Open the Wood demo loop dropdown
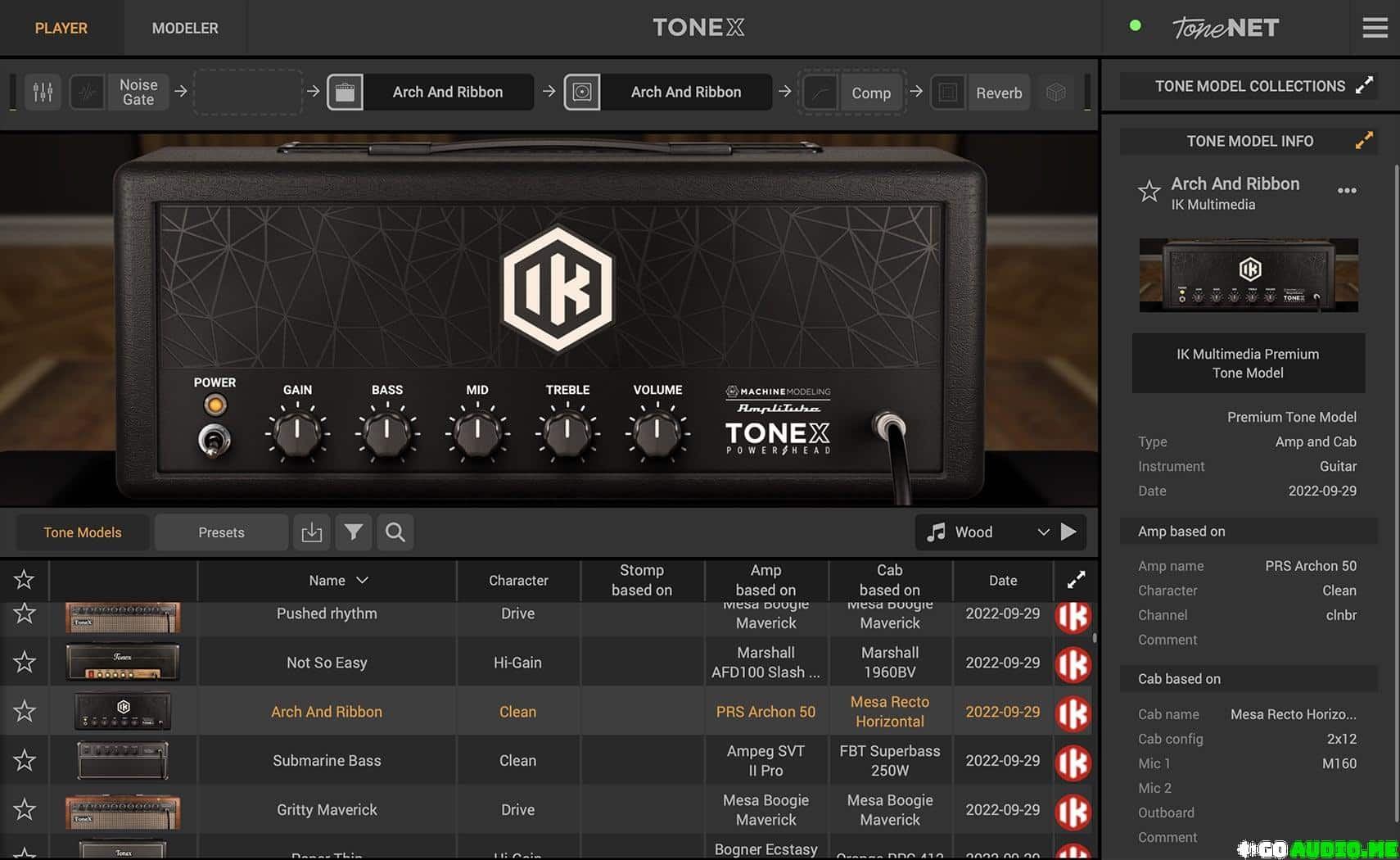Screen dimensions: 1400x860 [987, 532]
